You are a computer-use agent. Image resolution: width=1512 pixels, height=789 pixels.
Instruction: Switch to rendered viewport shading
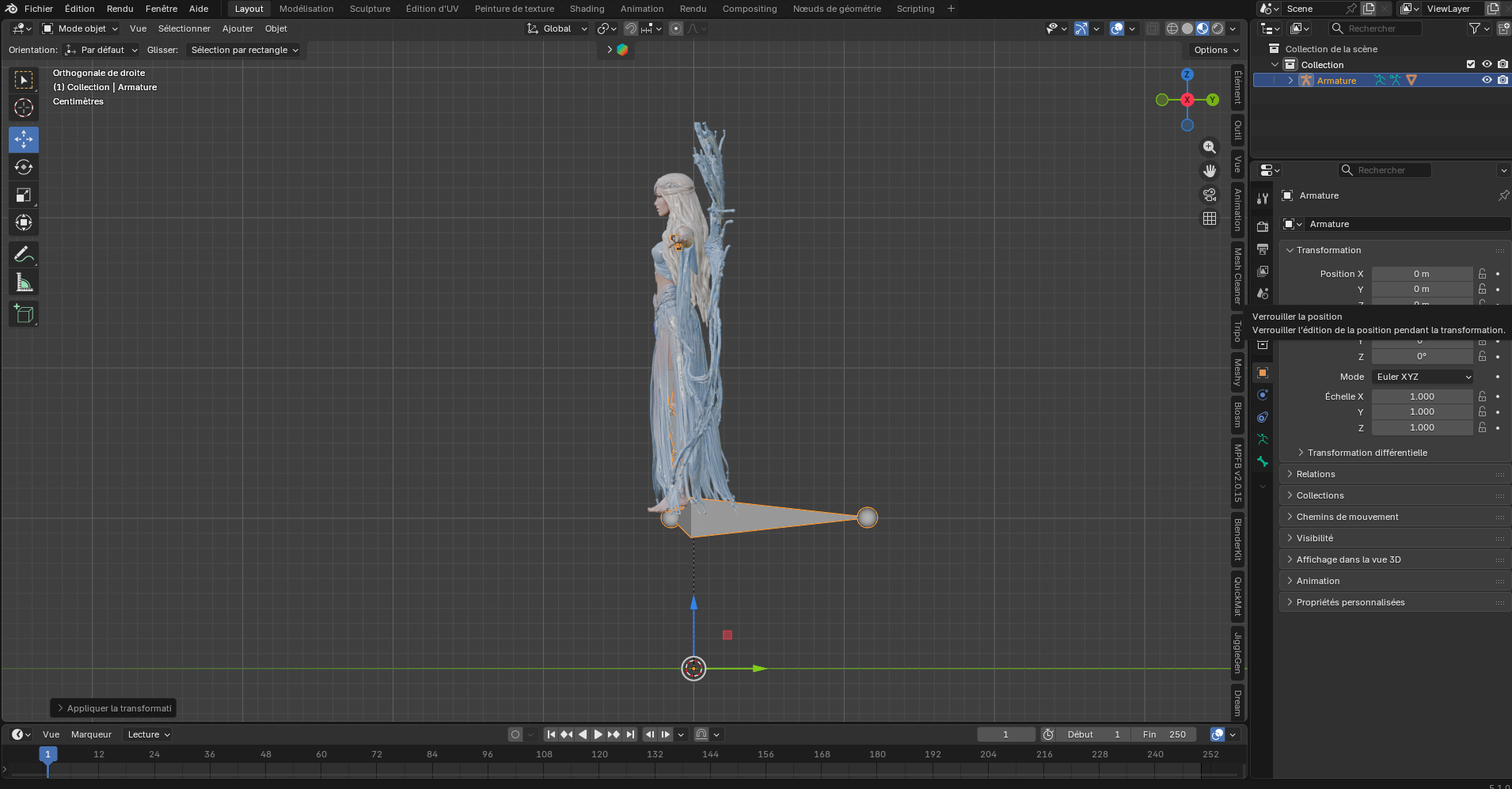coord(1218,28)
